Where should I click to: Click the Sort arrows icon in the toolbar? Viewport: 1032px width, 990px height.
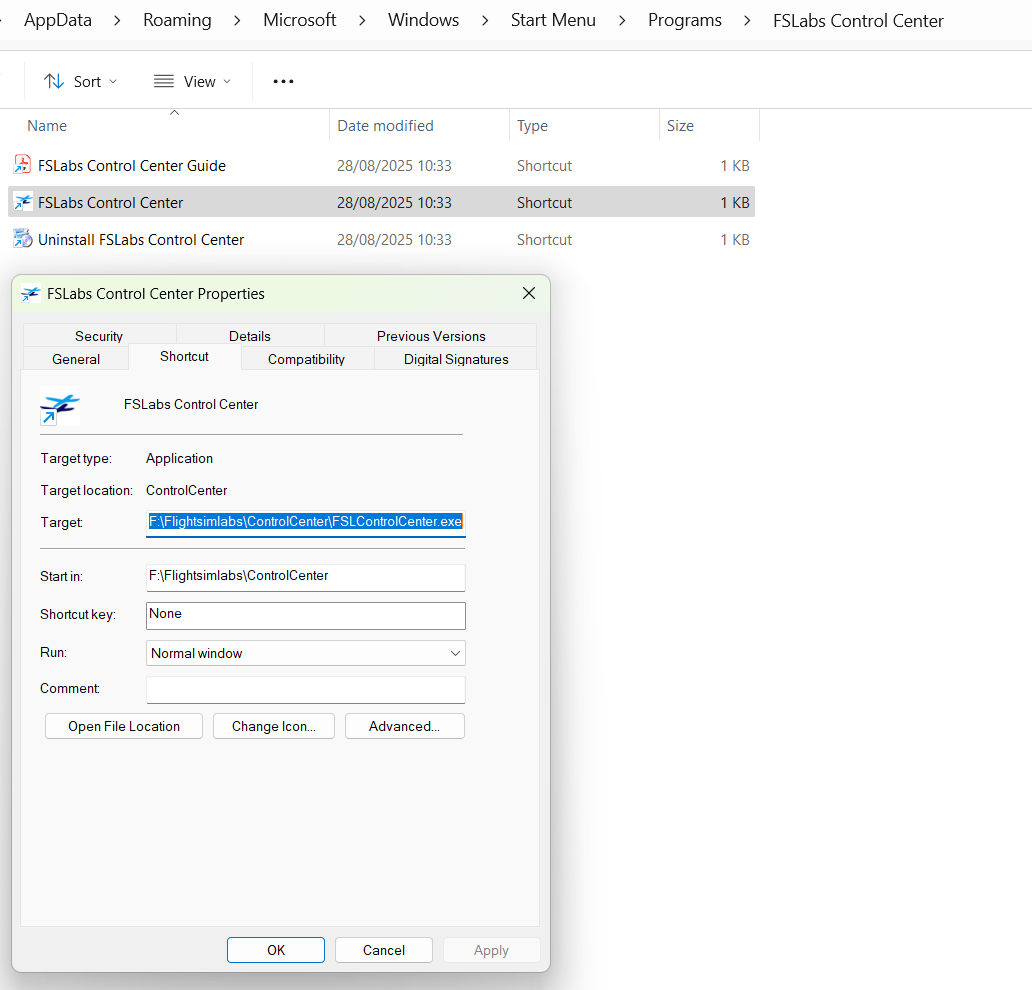coord(54,81)
